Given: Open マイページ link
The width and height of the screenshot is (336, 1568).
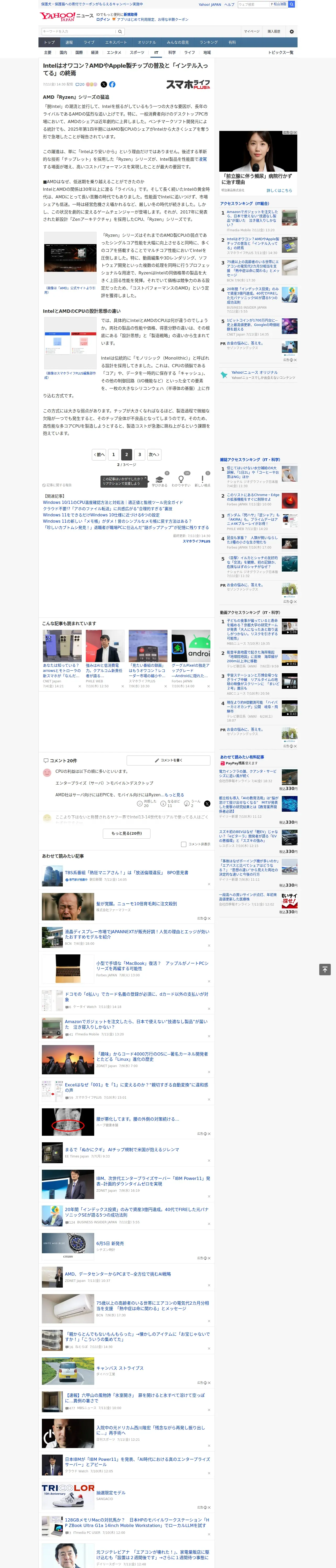Looking at the screenshot, I should tap(251, 32).
